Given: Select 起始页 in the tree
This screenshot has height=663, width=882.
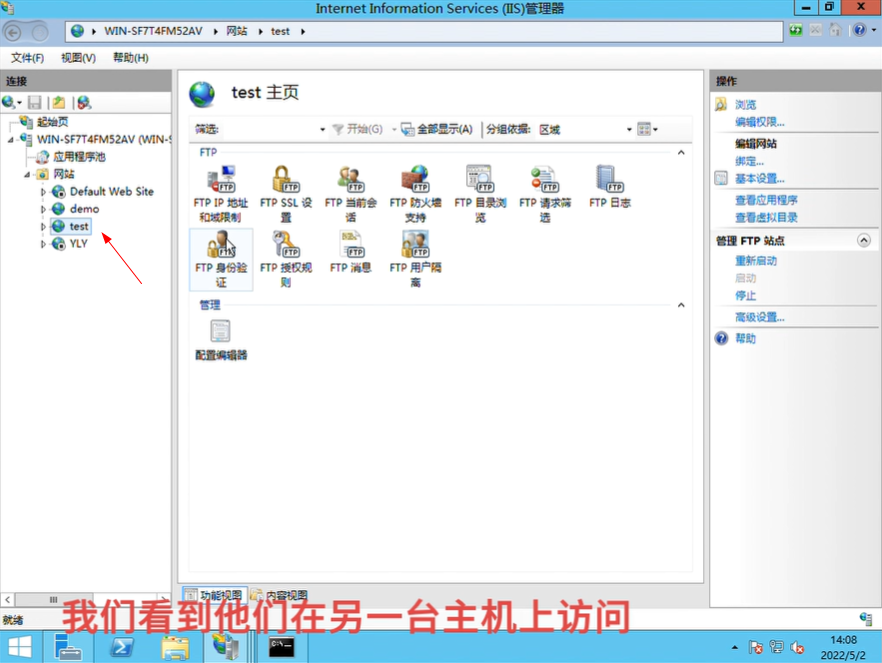Looking at the screenshot, I should (x=52, y=122).
